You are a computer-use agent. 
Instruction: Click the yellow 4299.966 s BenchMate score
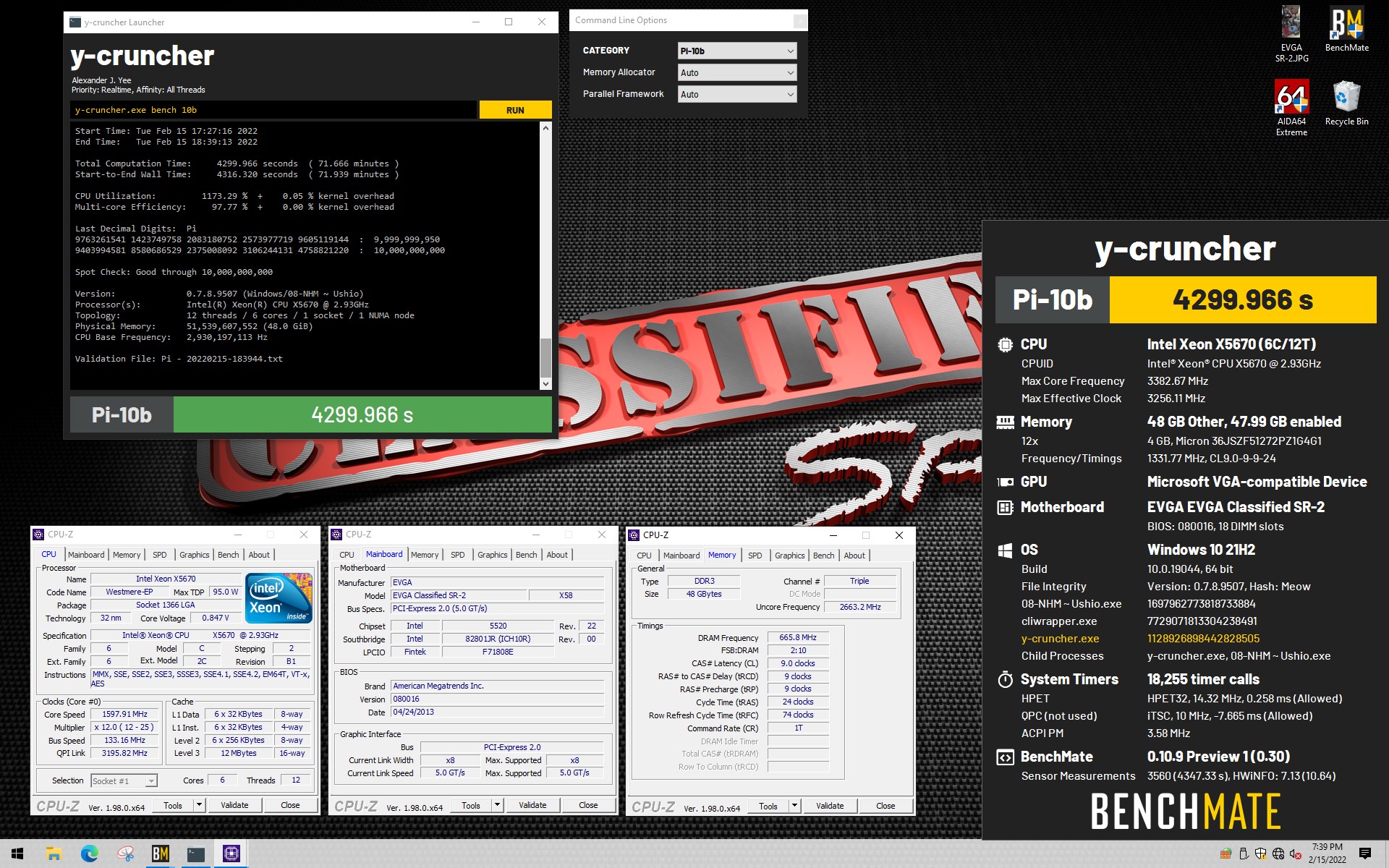1243,299
